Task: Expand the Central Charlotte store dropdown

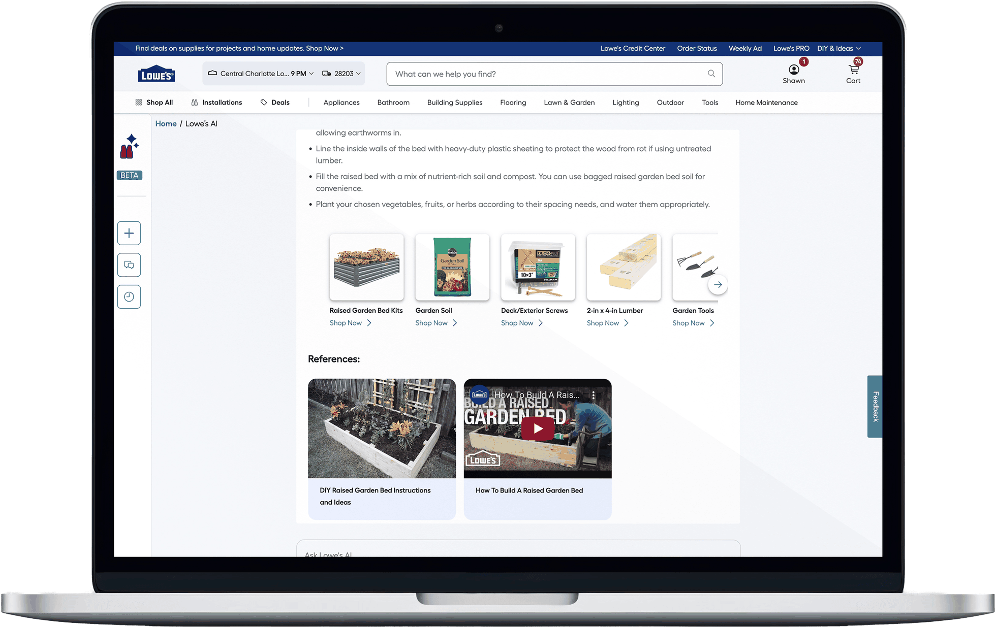Action: pyautogui.click(x=261, y=74)
